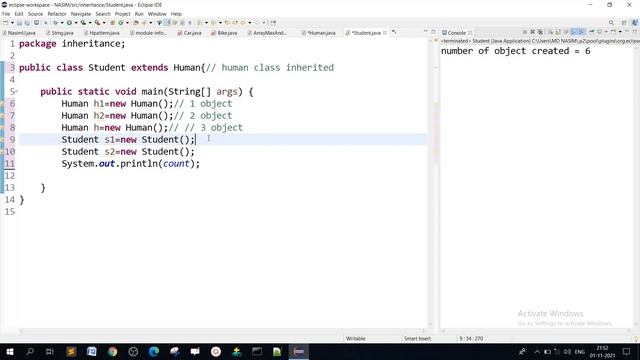Open the Coverage dropdown arrow

pyautogui.click(x=90, y=23)
